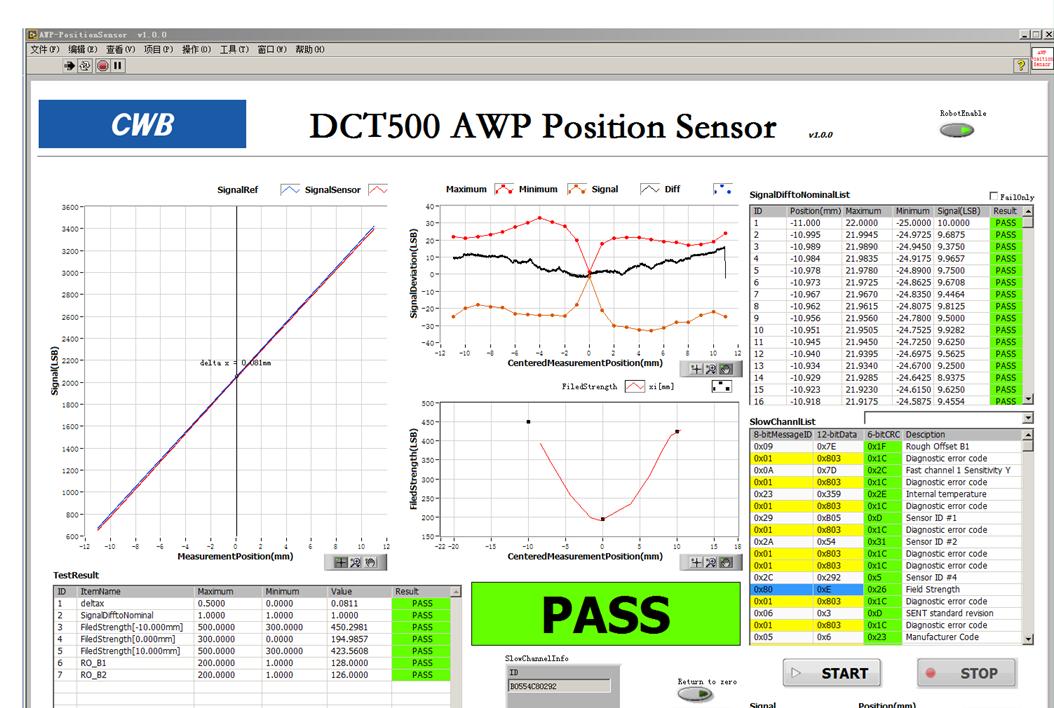Viewport: 1054px width, 708px height.
Task: Click the RO_B1 row in TestResult
Action: coord(252,663)
